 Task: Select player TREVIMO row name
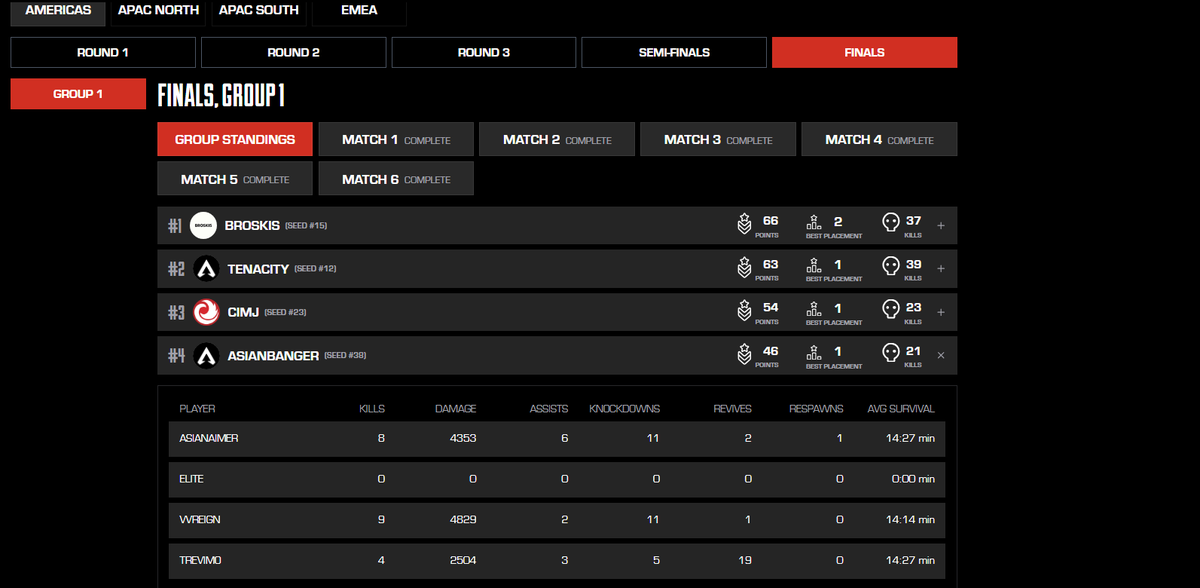click(x=200, y=561)
